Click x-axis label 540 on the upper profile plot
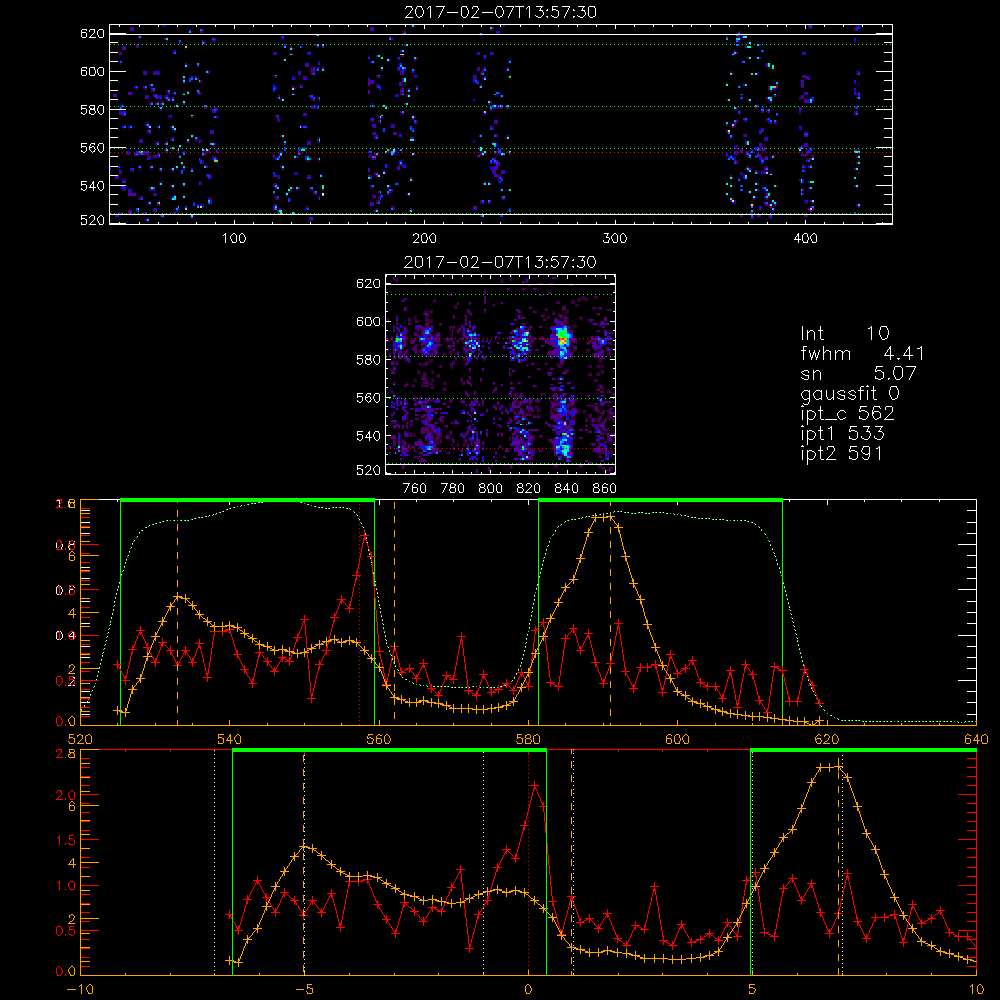 click(x=230, y=739)
